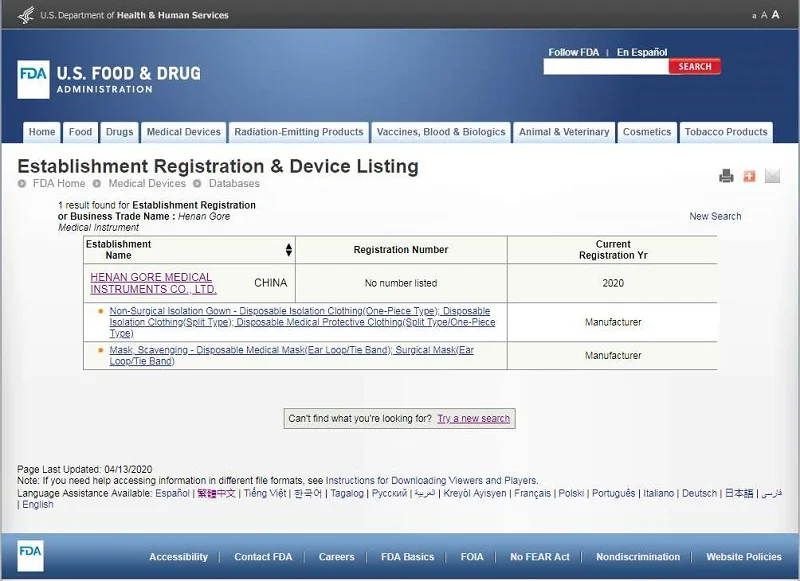This screenshot has width=800, height=581.
Task: Click the New Search link
Action: (x=715, y=216)
